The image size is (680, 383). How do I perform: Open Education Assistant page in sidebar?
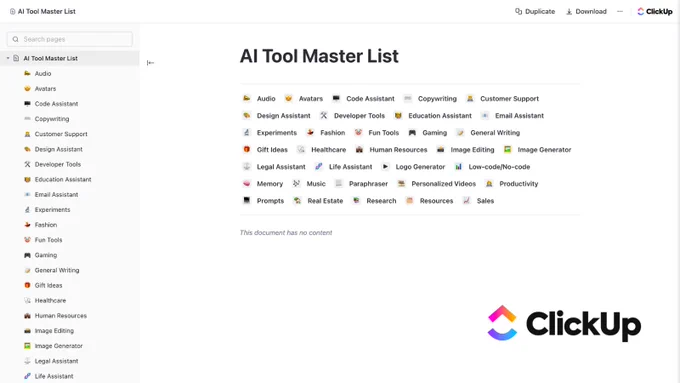[63, 179]
